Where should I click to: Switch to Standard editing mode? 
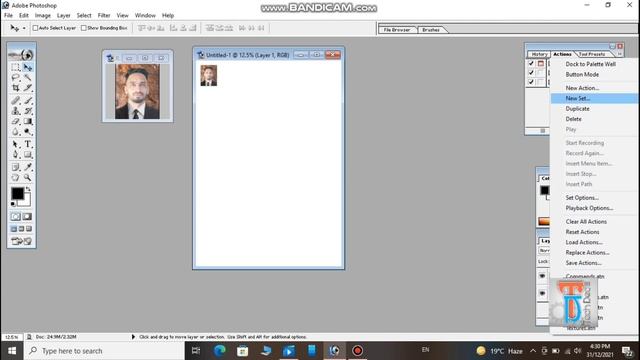click(16, 217)
